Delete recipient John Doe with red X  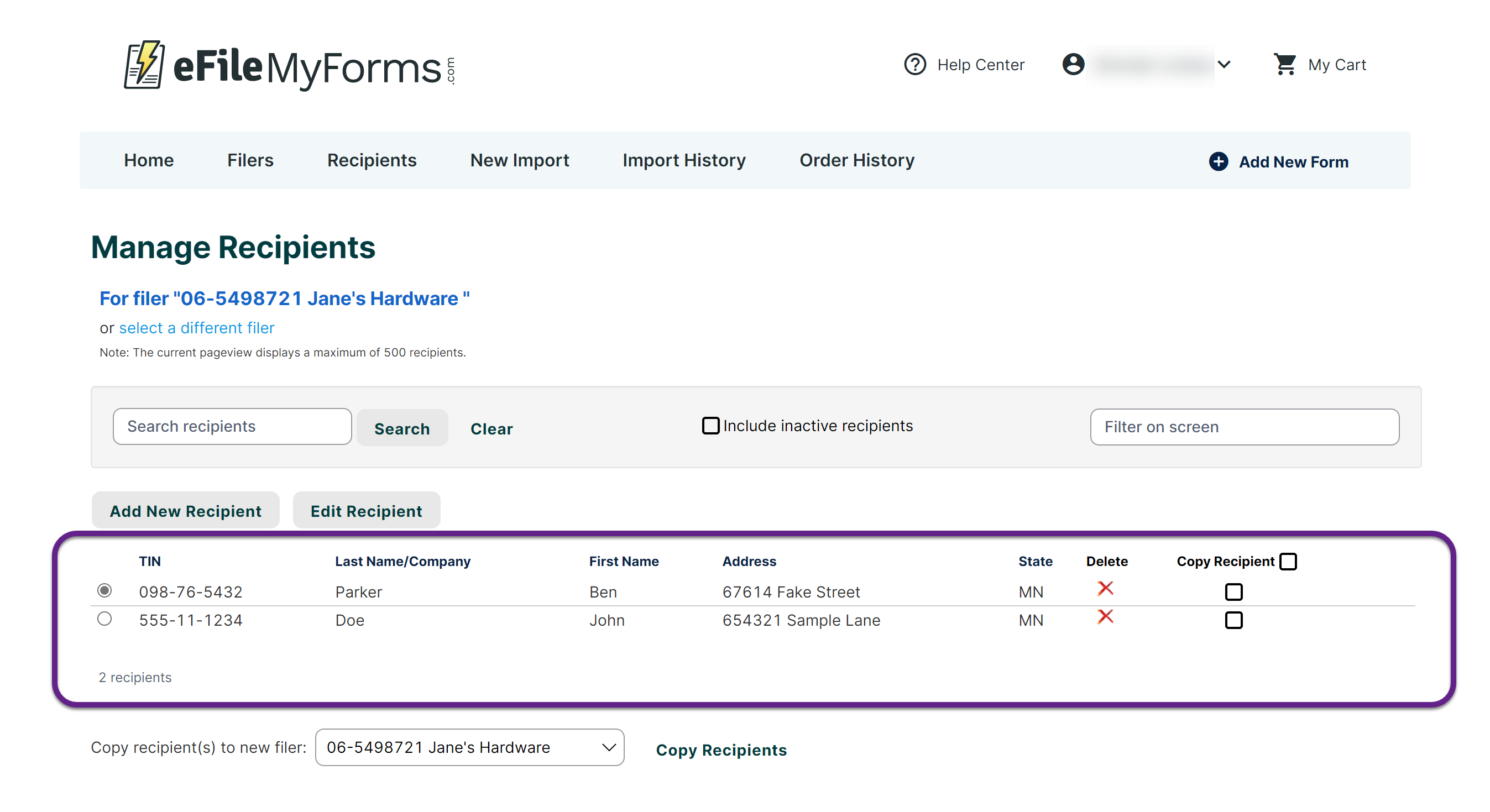tap(1105, 617)
